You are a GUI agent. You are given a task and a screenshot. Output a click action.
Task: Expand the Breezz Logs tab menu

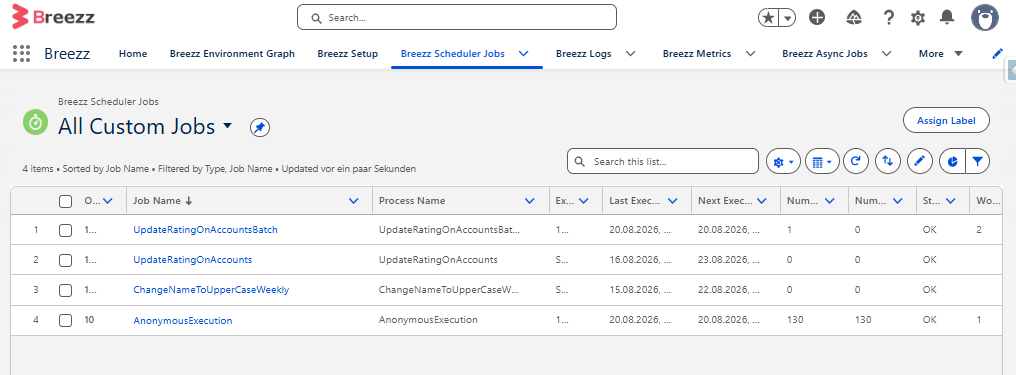[630, 54]
